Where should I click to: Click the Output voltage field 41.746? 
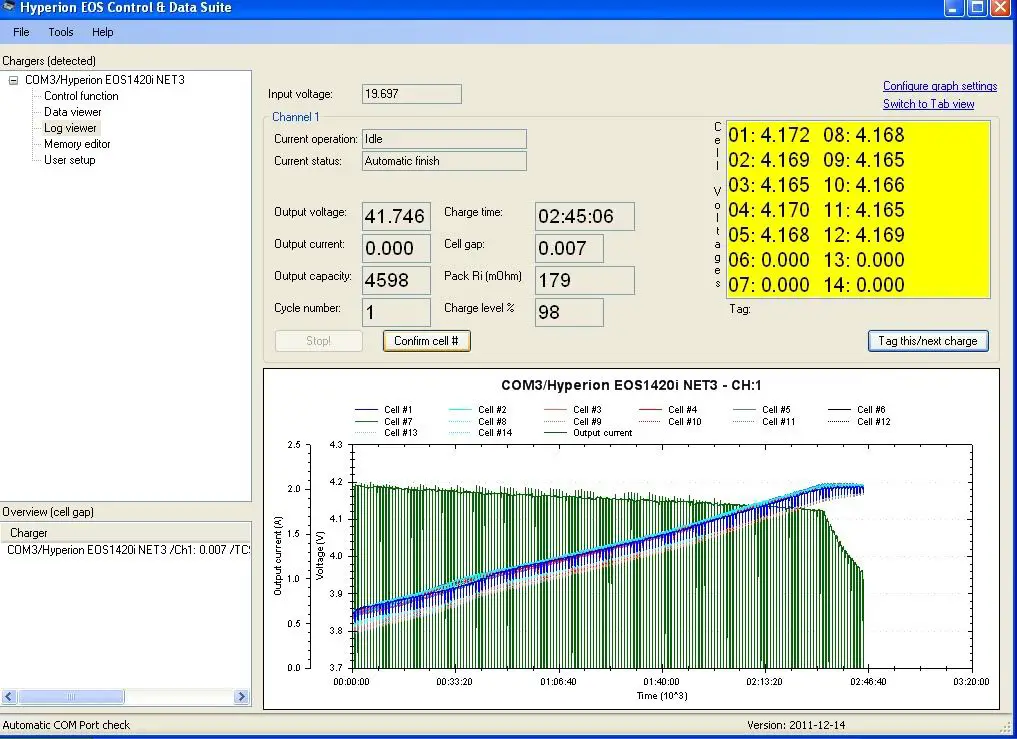tap(396, 216)
